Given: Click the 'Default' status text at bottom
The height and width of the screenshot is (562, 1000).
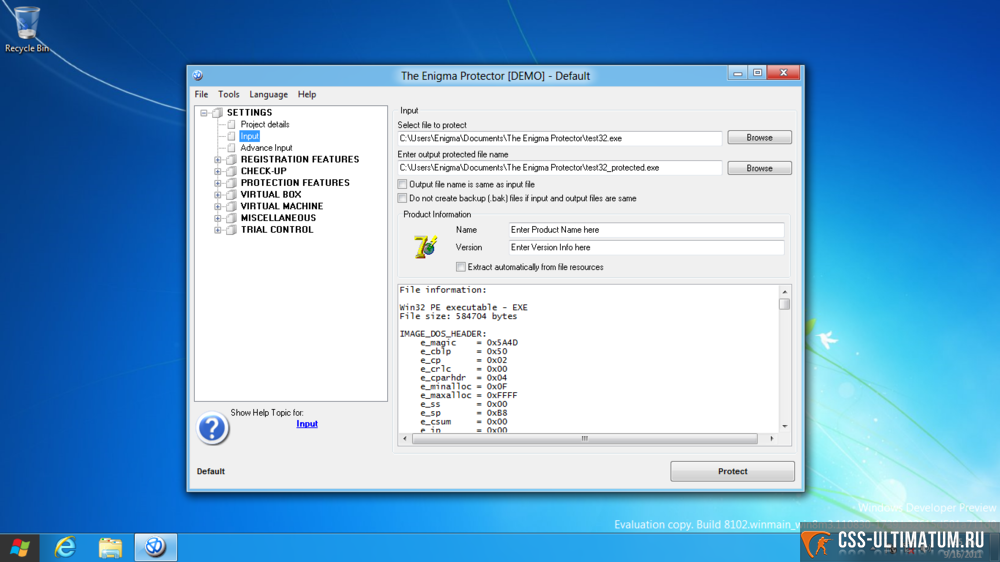Looking at the screenshot, I should tap(210, 471).
